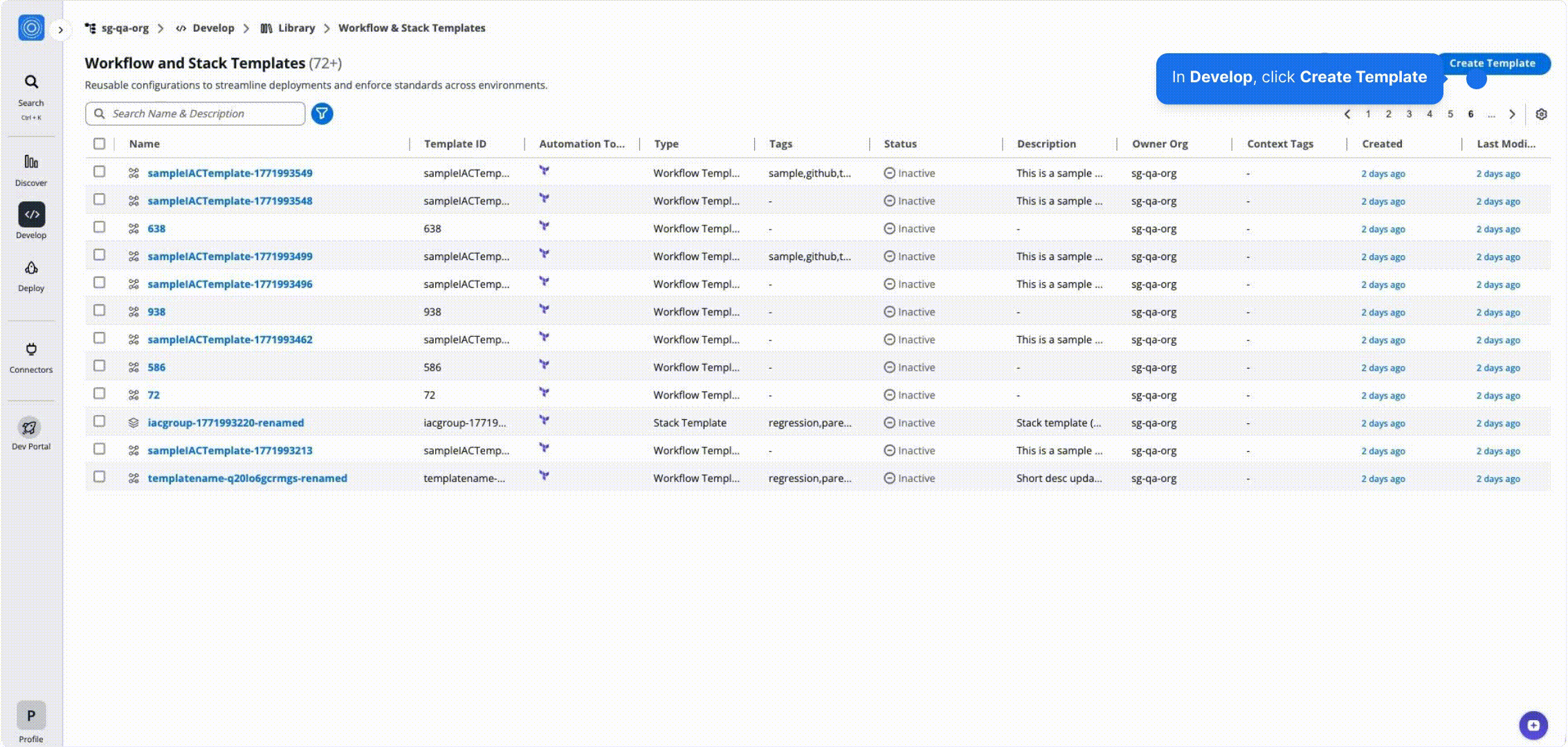Open the filter icon beside the search box

[322, 113]
